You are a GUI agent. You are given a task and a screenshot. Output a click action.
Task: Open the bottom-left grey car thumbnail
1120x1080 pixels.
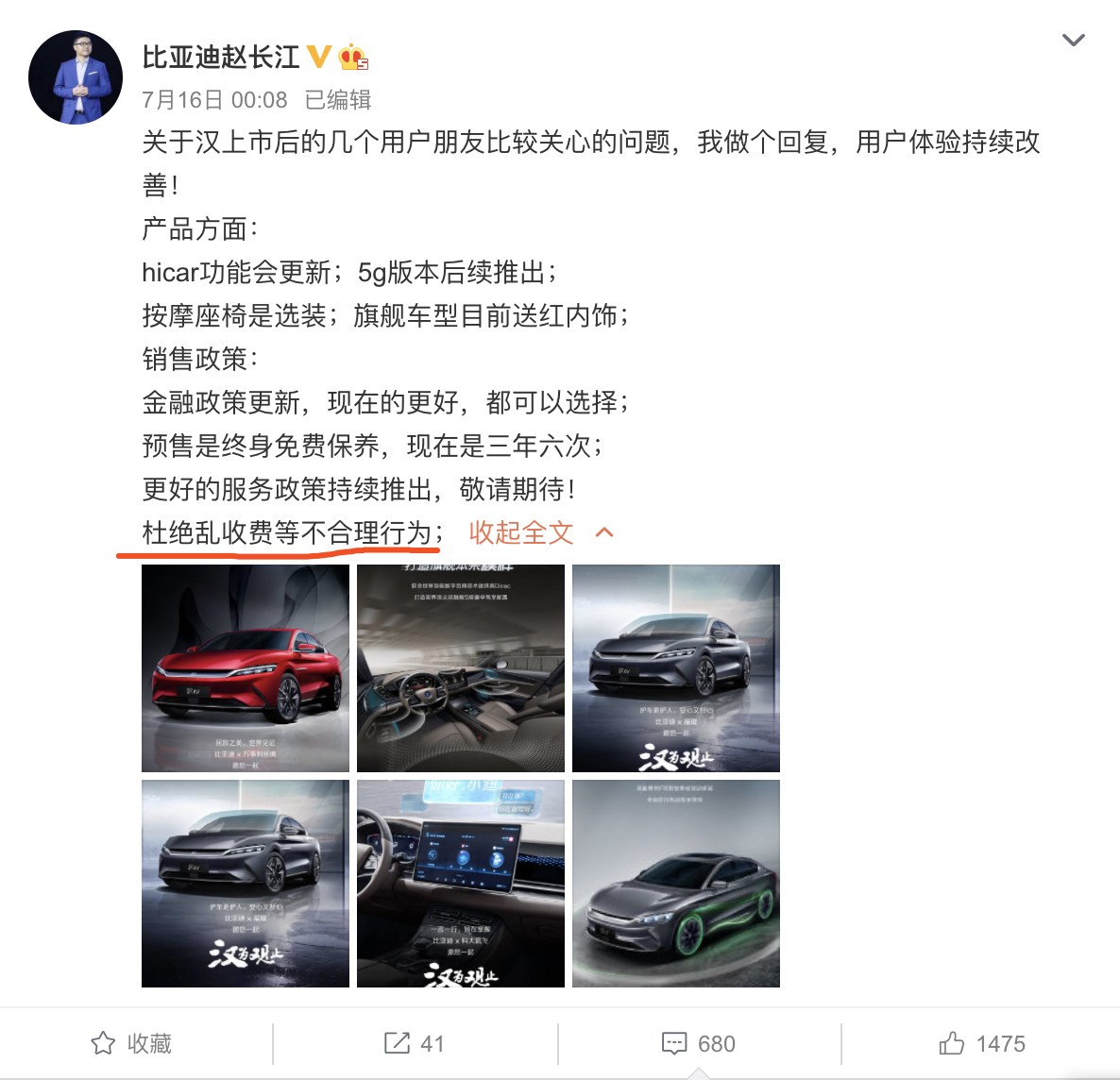[x=245, y=884]
